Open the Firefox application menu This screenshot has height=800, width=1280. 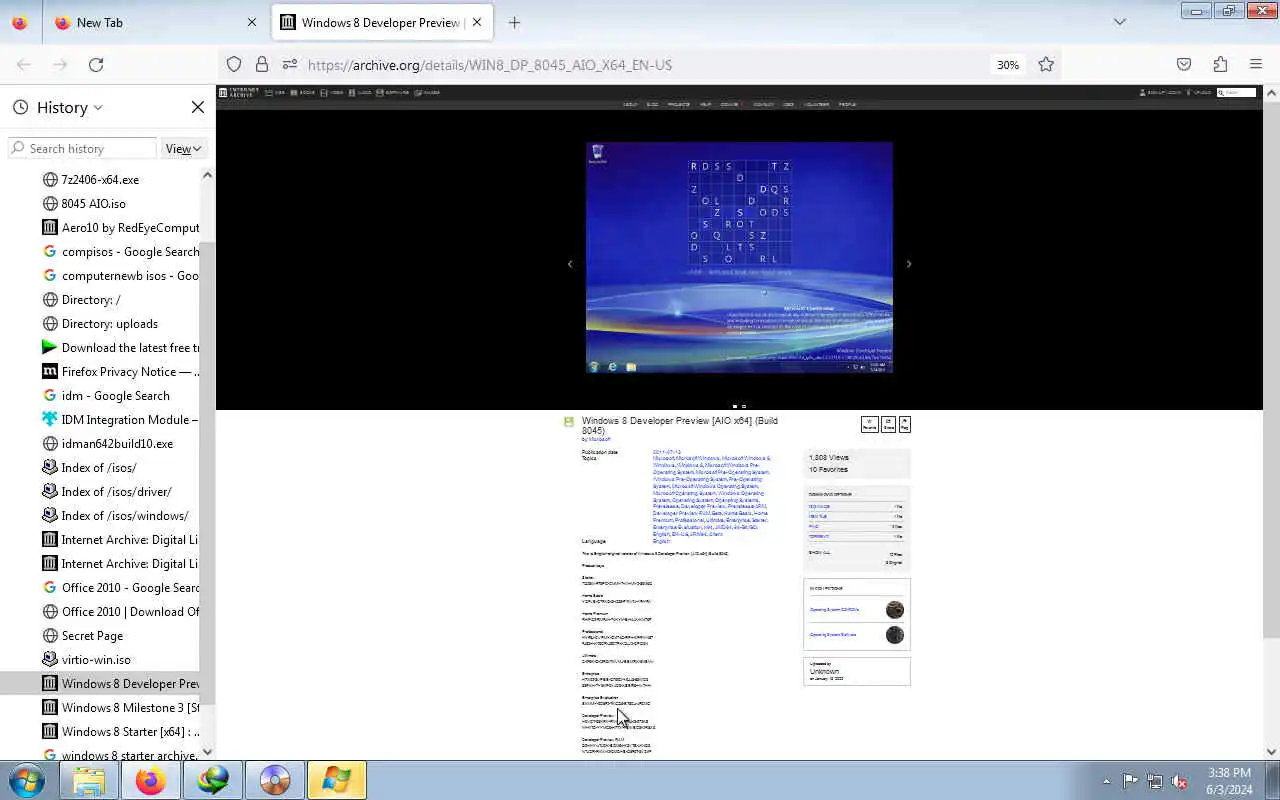coord(1256,64)
